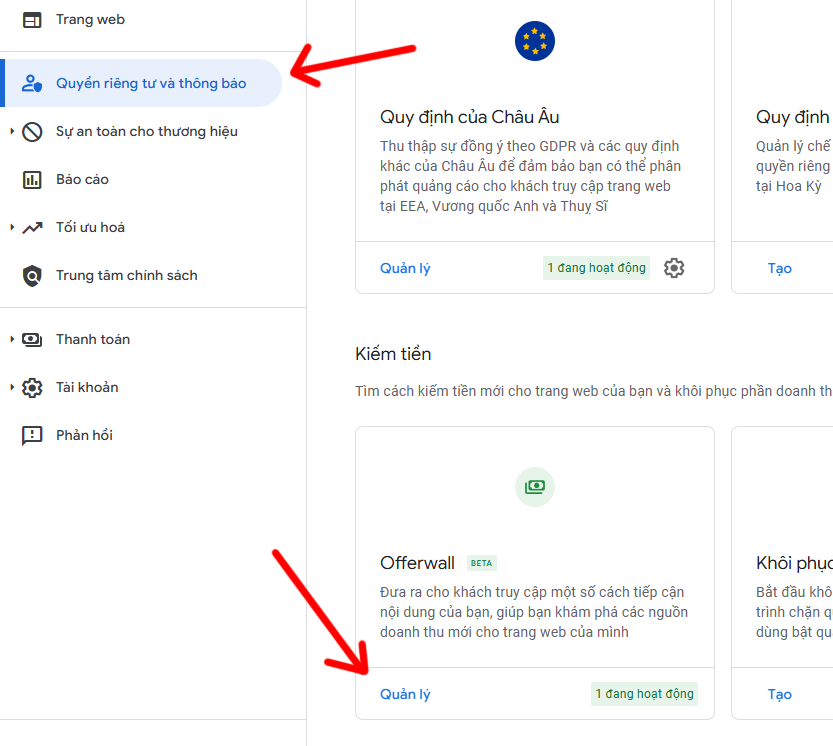Click the Tài khoản gear icon
The height and width of the screenshot is (746, 833).
click(32, 388)
